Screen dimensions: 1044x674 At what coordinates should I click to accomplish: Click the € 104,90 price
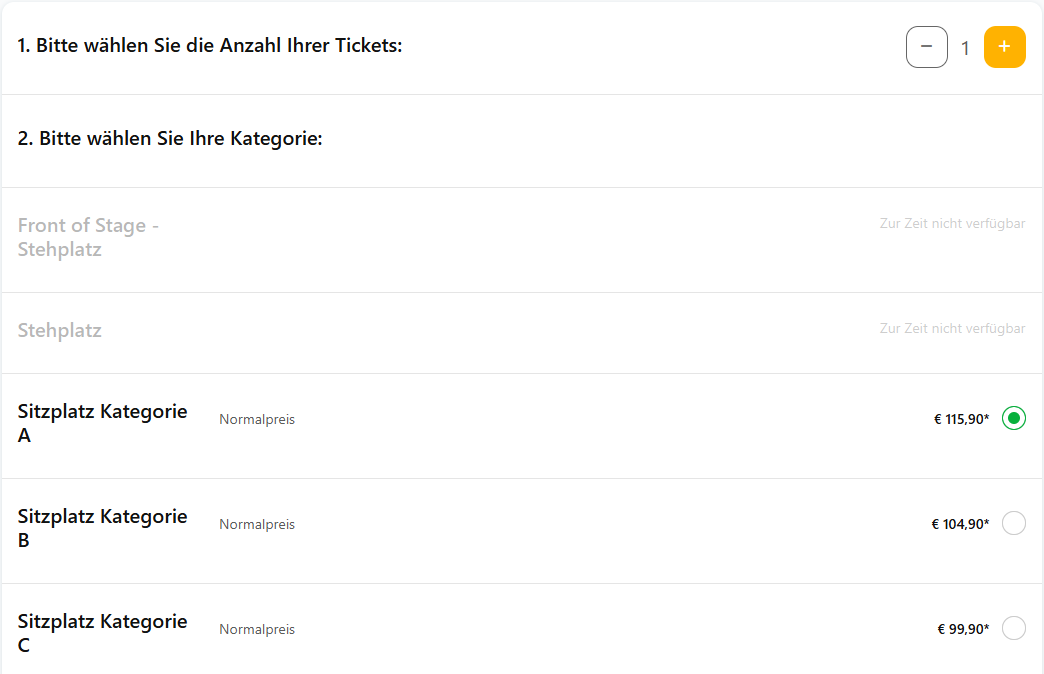(960, 524)
